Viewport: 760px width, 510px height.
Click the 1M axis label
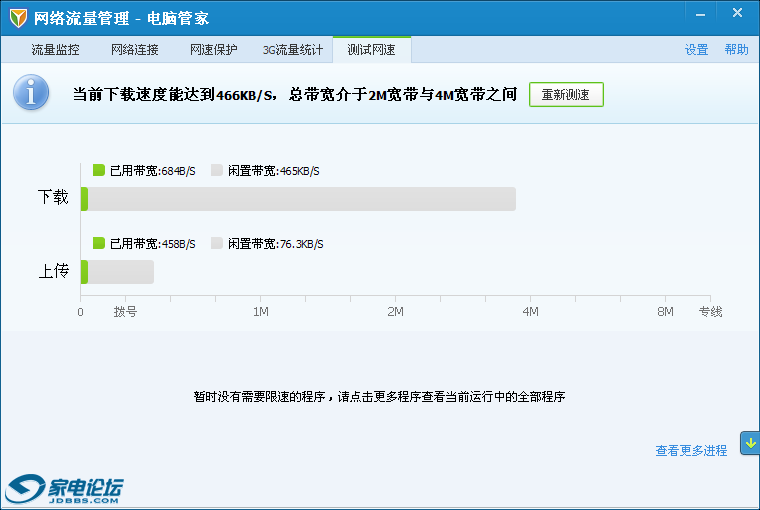261,312
